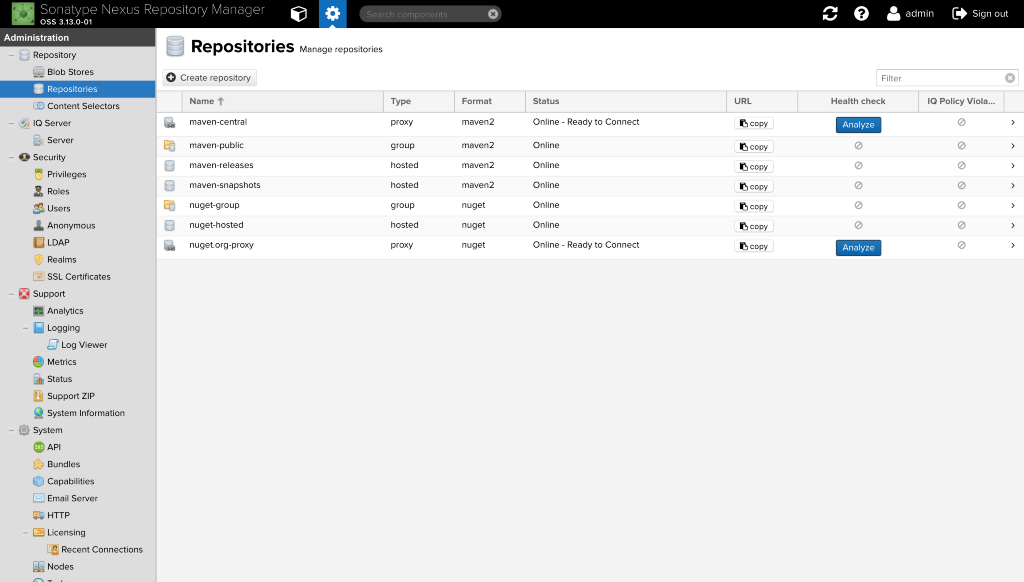Open Bundles under System
This screenshot has width=1024, height=582.
[63, 464]
